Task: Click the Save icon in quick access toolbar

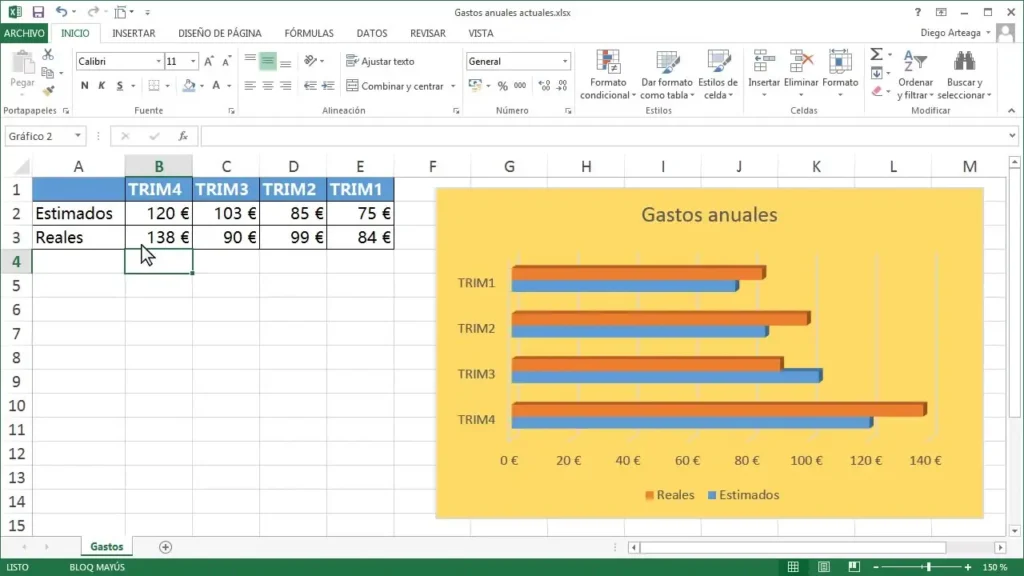Action: click(38, 12)
